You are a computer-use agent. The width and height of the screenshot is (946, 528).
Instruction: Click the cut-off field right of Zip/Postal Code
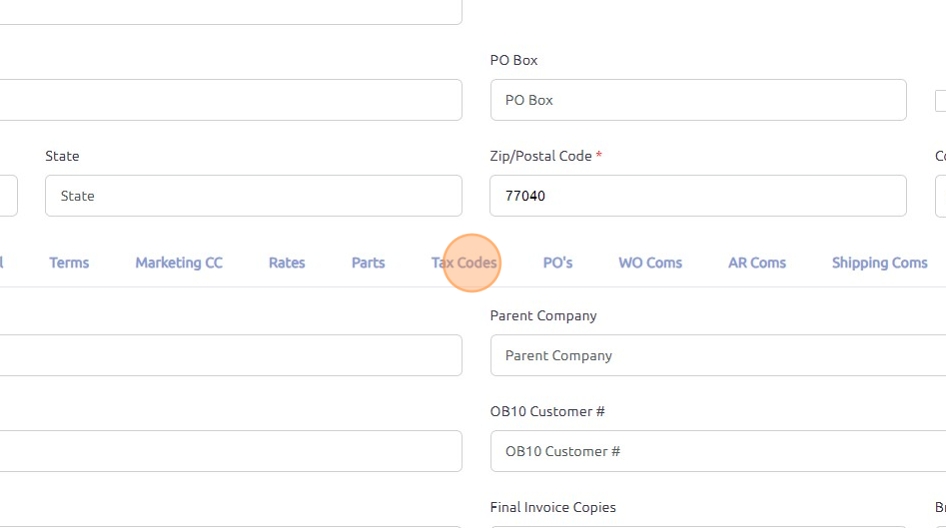(940, 196)
